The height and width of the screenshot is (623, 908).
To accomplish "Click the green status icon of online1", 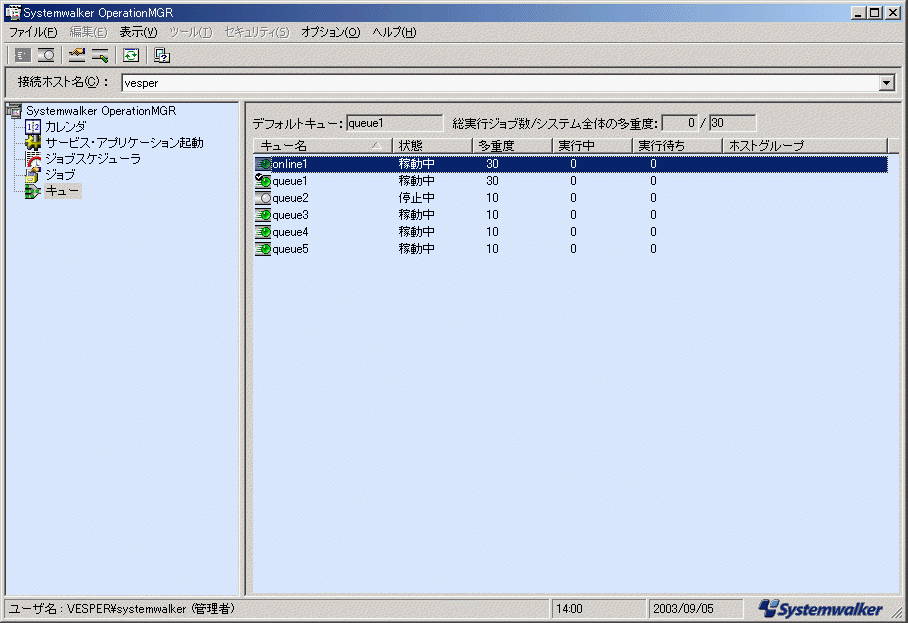I will (263, 164).
